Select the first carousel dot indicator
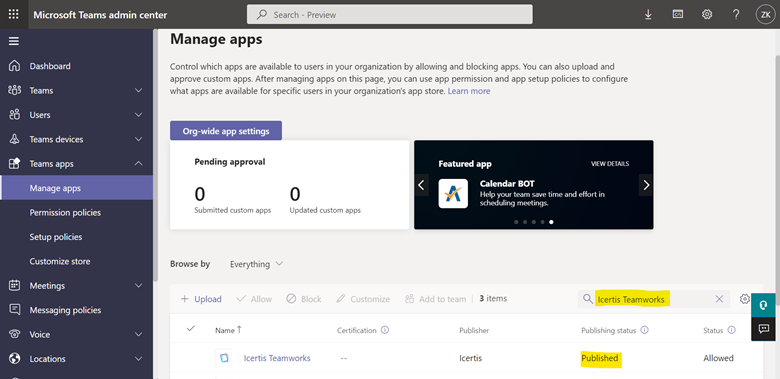780x379 pixels. coord(515,222)
